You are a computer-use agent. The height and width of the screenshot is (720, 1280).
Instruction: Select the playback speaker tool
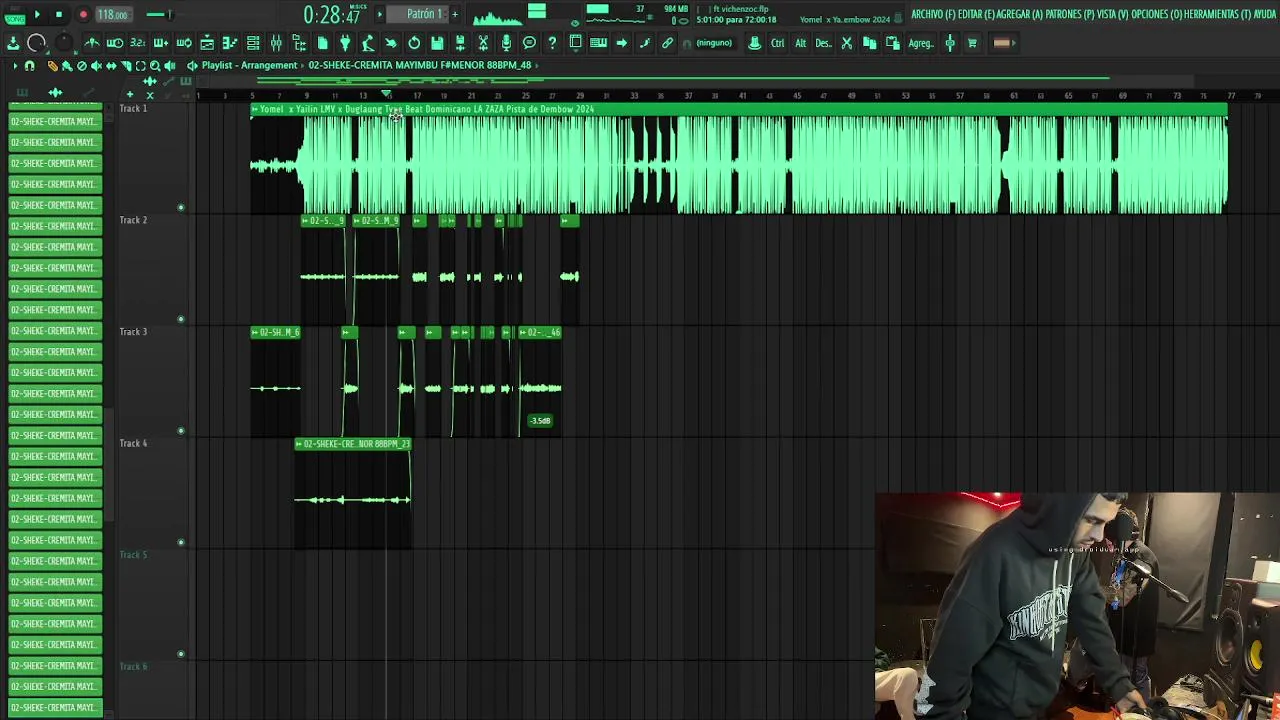click(169, 66)
